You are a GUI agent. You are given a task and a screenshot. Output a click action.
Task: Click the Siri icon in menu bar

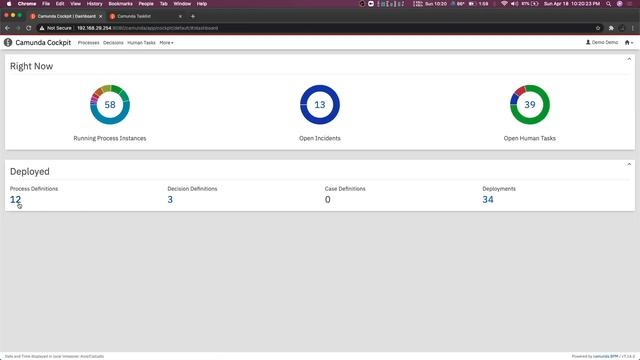click(x=620, y=4)
